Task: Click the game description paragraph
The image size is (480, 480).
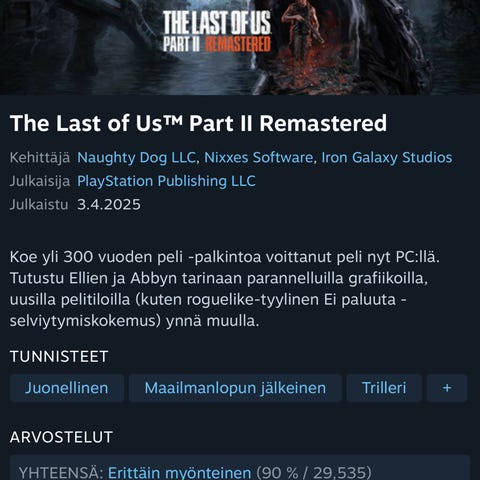Action: point(225,289)
